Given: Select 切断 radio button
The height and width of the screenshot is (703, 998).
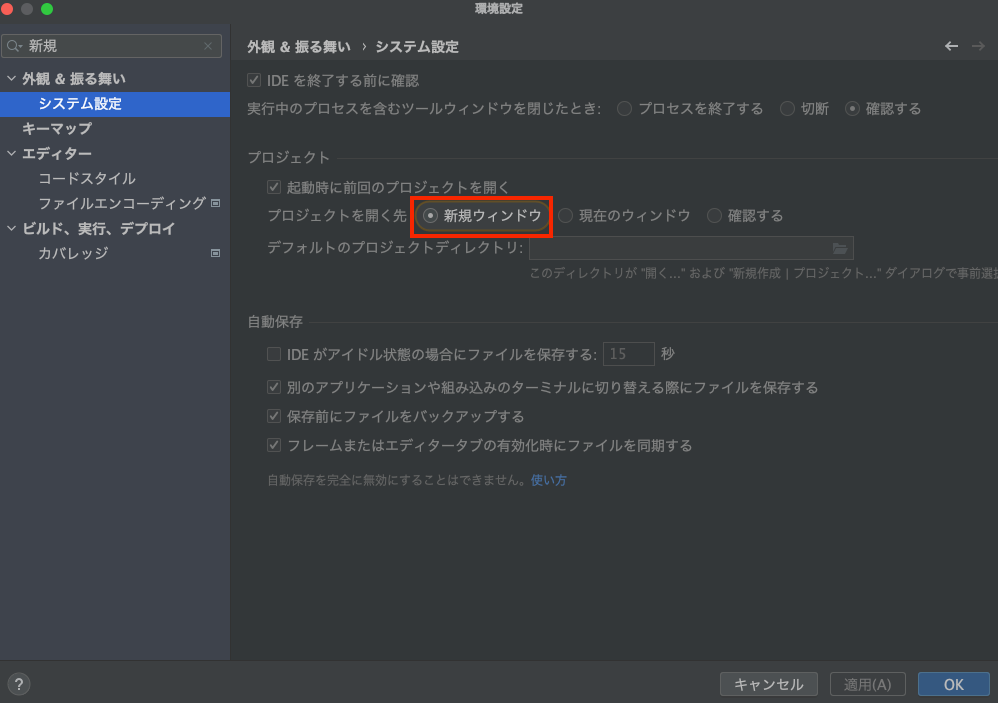Looking at the screenshot, I should 787,109.
